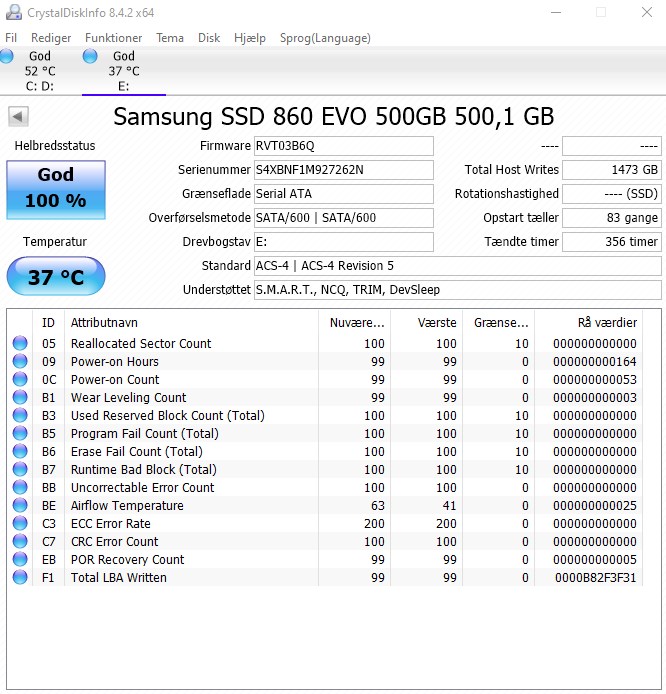Open the Fil menu
This screenshot has height=694, width=666.
[x=11, y=38]
